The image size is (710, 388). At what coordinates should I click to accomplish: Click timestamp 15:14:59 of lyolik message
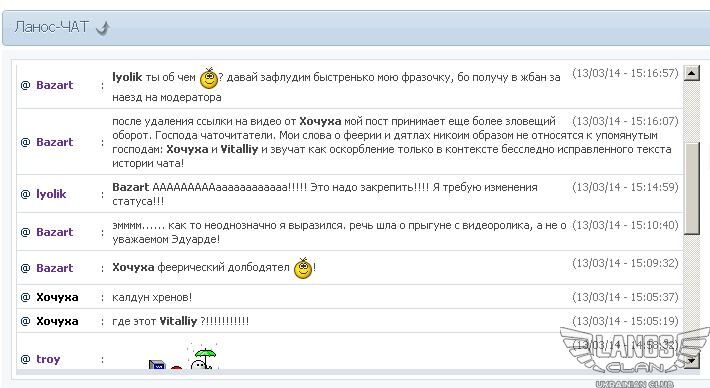point(625,187)
